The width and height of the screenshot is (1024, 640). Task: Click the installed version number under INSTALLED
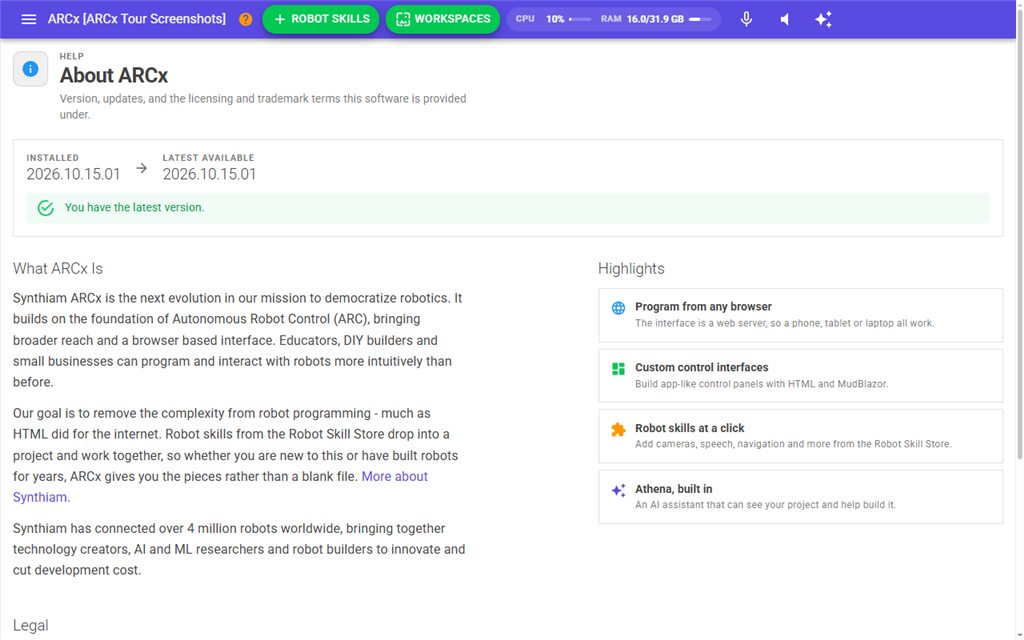[x=73, y=174]
